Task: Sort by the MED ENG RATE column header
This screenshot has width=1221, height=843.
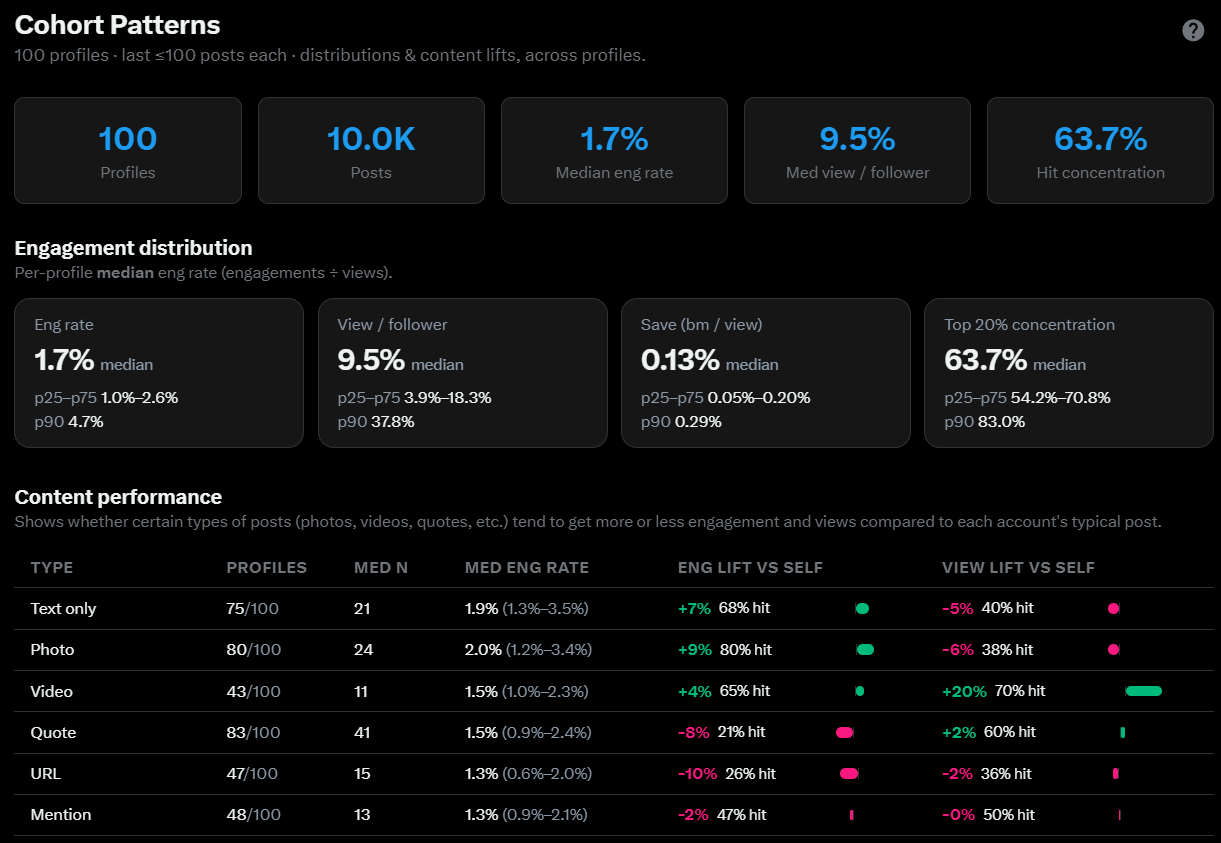Action: [x=527, y=567]
